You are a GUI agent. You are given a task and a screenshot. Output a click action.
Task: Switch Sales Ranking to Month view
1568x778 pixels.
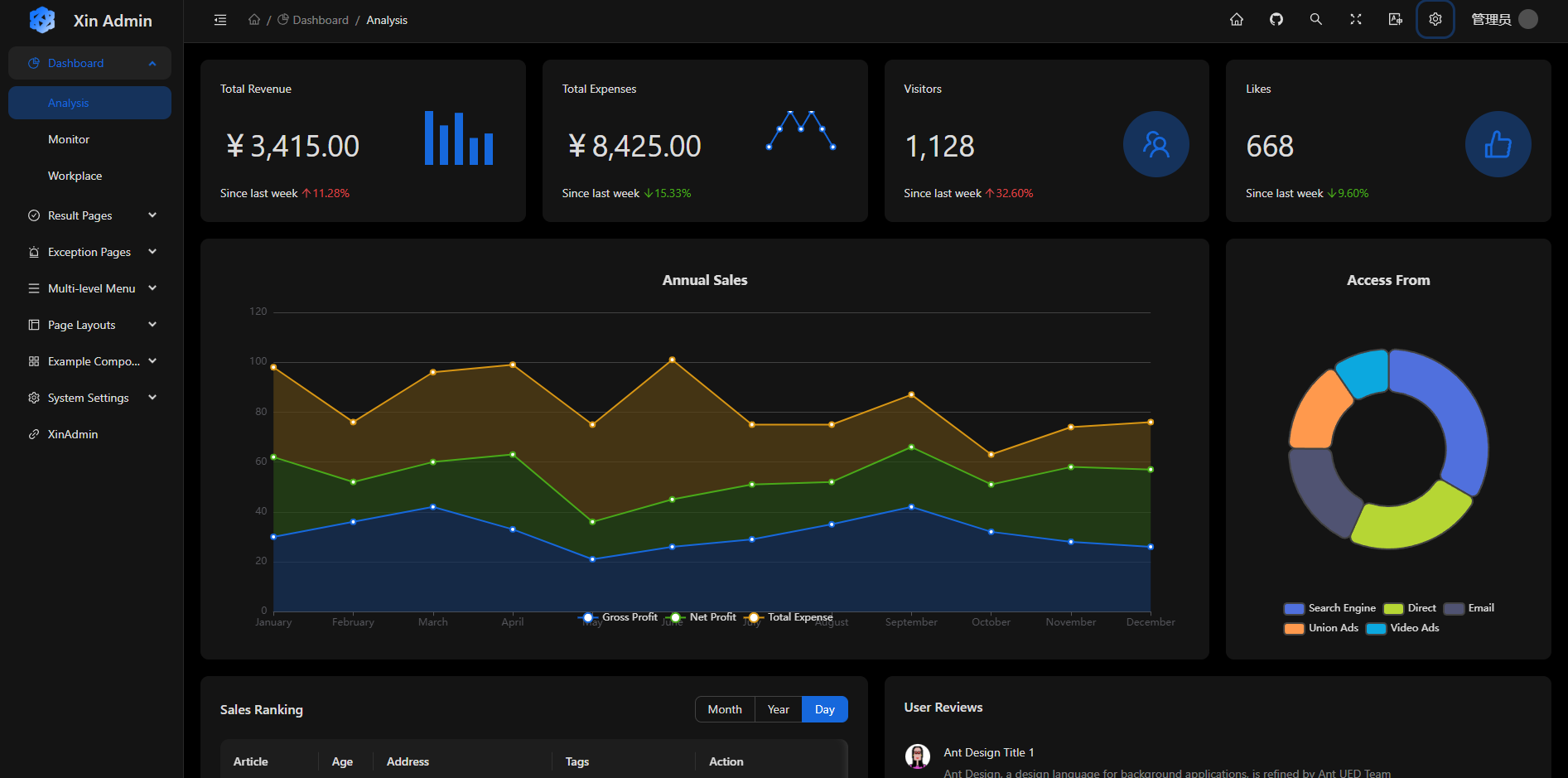click(x=725, y=709)
